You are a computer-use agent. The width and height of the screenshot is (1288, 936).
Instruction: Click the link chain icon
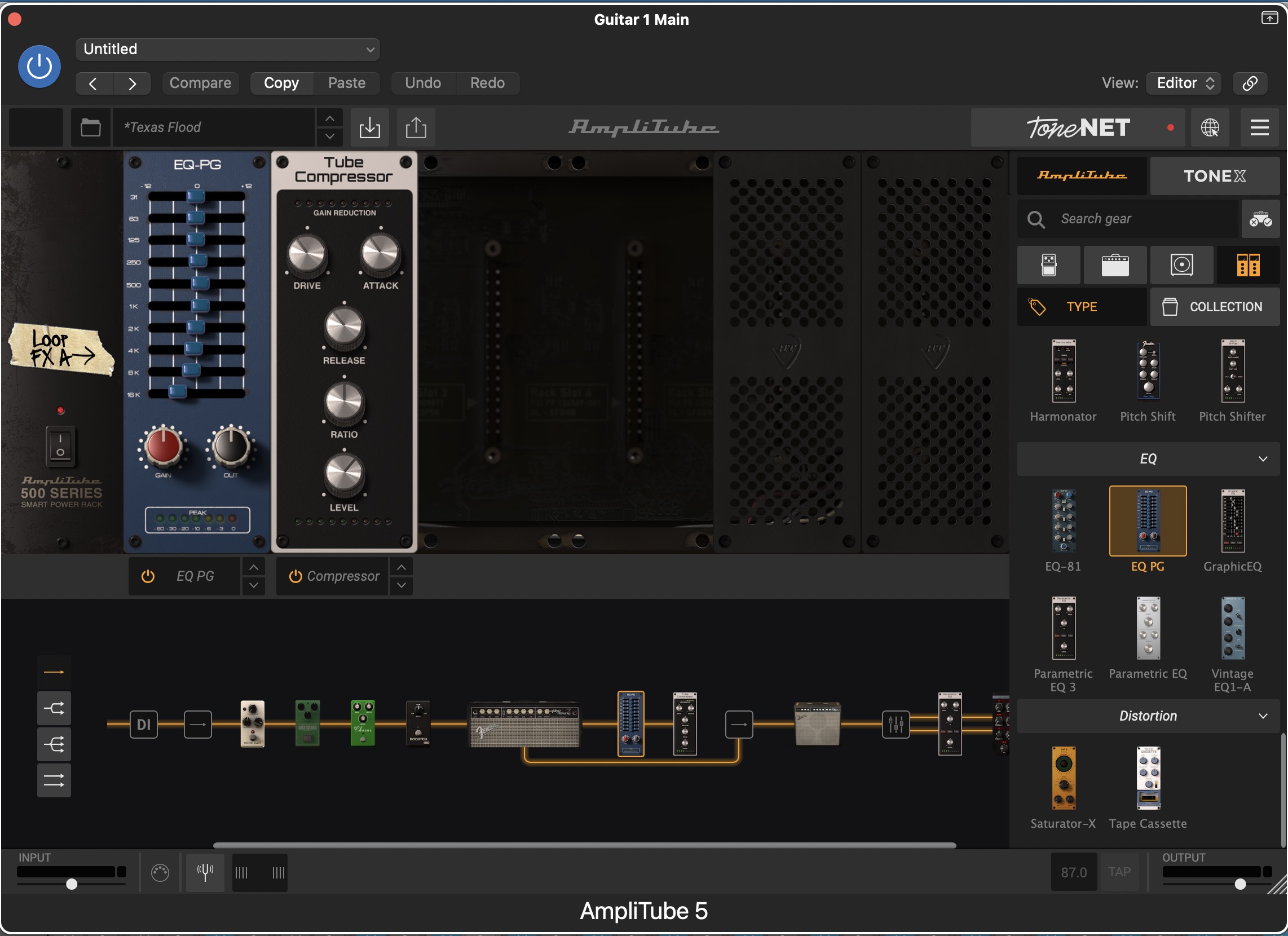(x=1250, y=83)
